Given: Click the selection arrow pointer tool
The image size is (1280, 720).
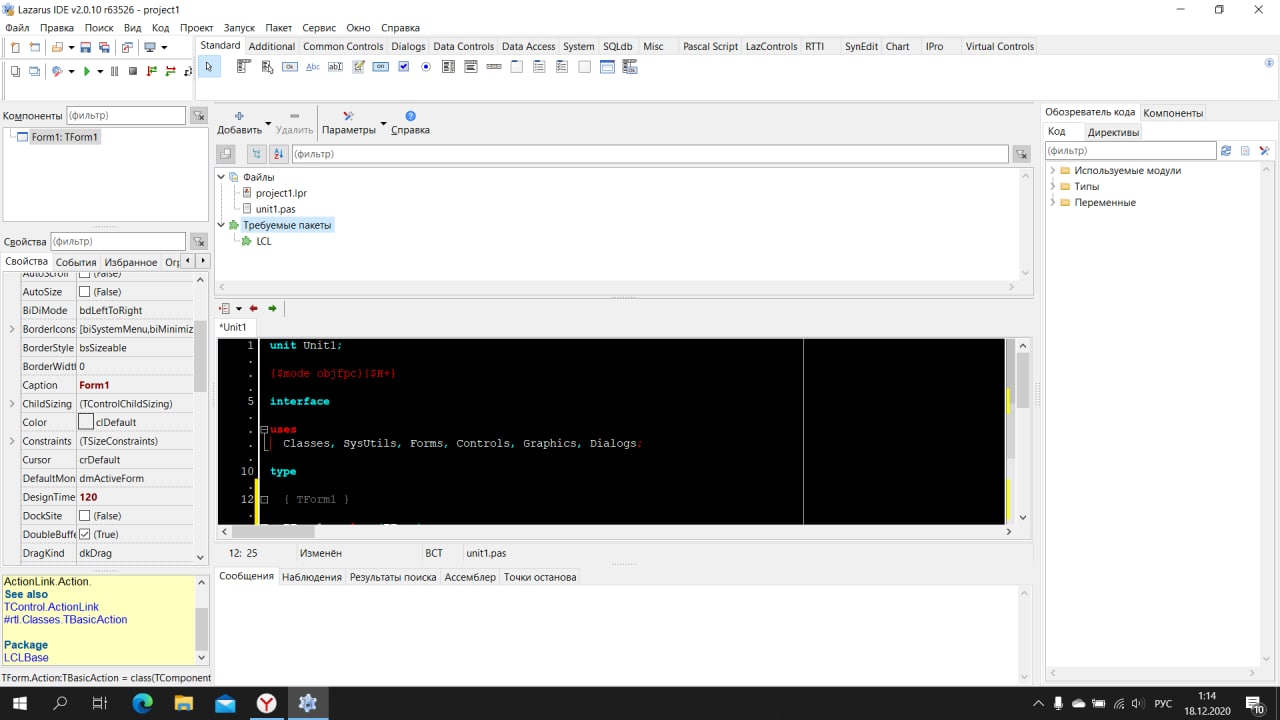Looking at the screenshot, I should pos(209,67).
